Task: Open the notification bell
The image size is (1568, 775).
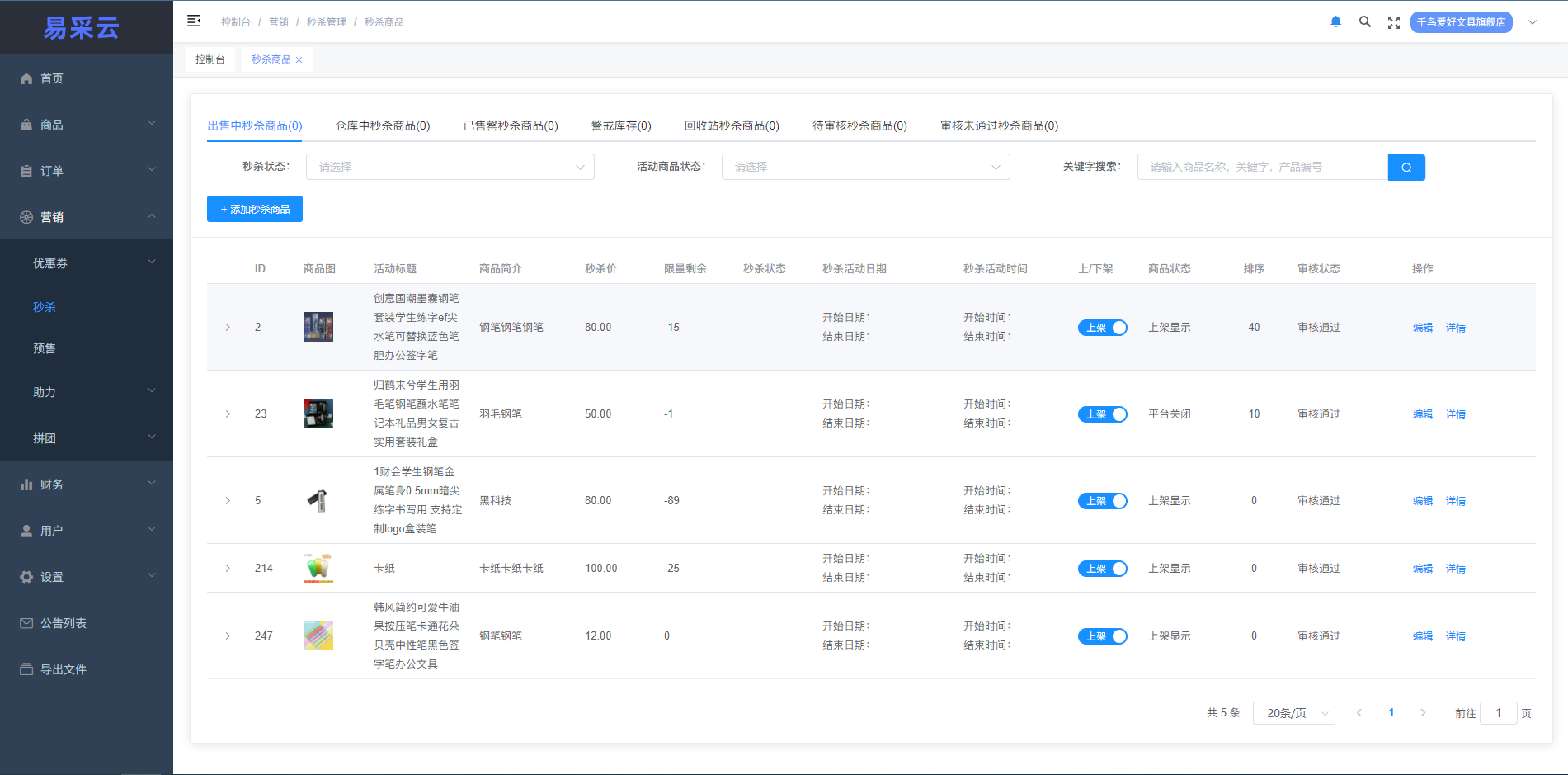Action: click(x=1335, y=21)
